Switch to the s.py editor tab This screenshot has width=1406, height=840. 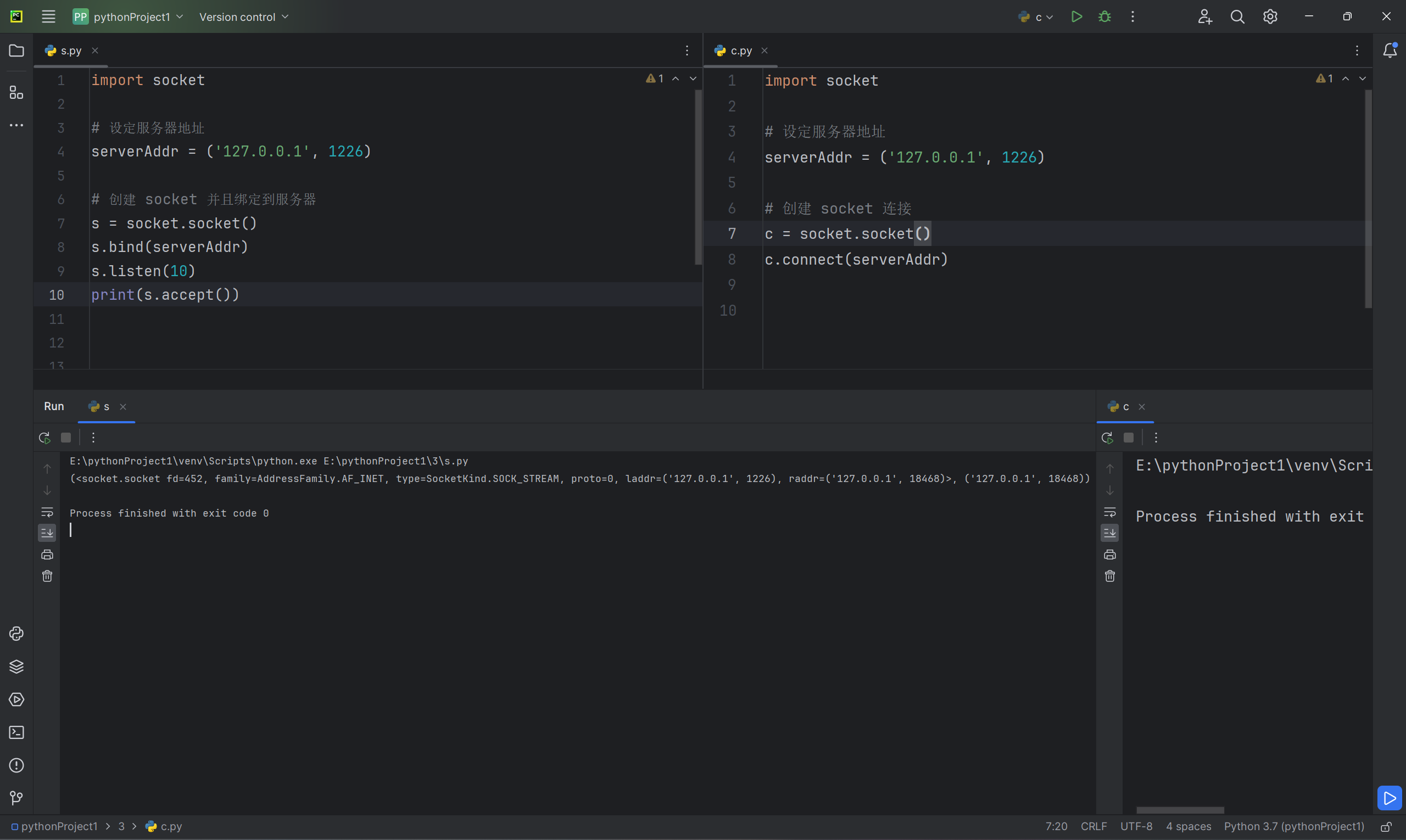point(71,51)
